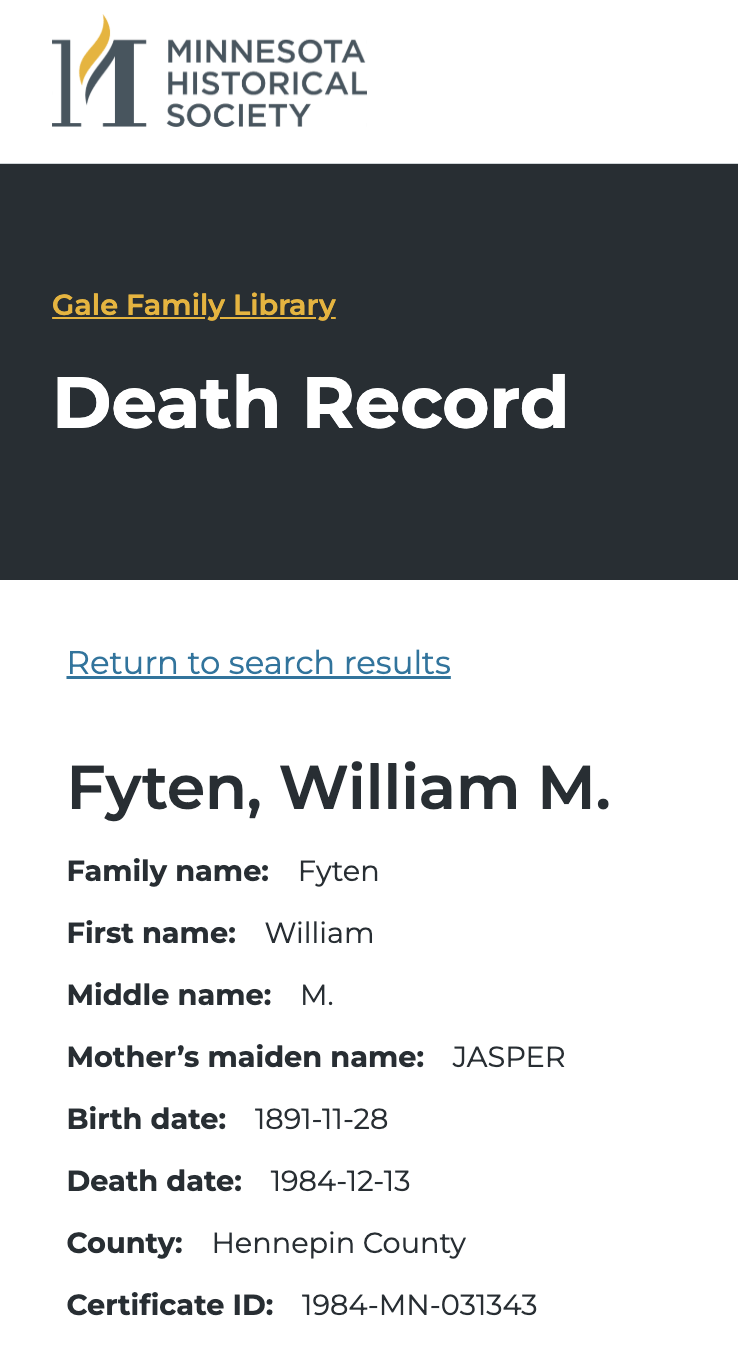Click the County label
The height and width of the screenshot is (1354, 738).
coord(125,1244)
